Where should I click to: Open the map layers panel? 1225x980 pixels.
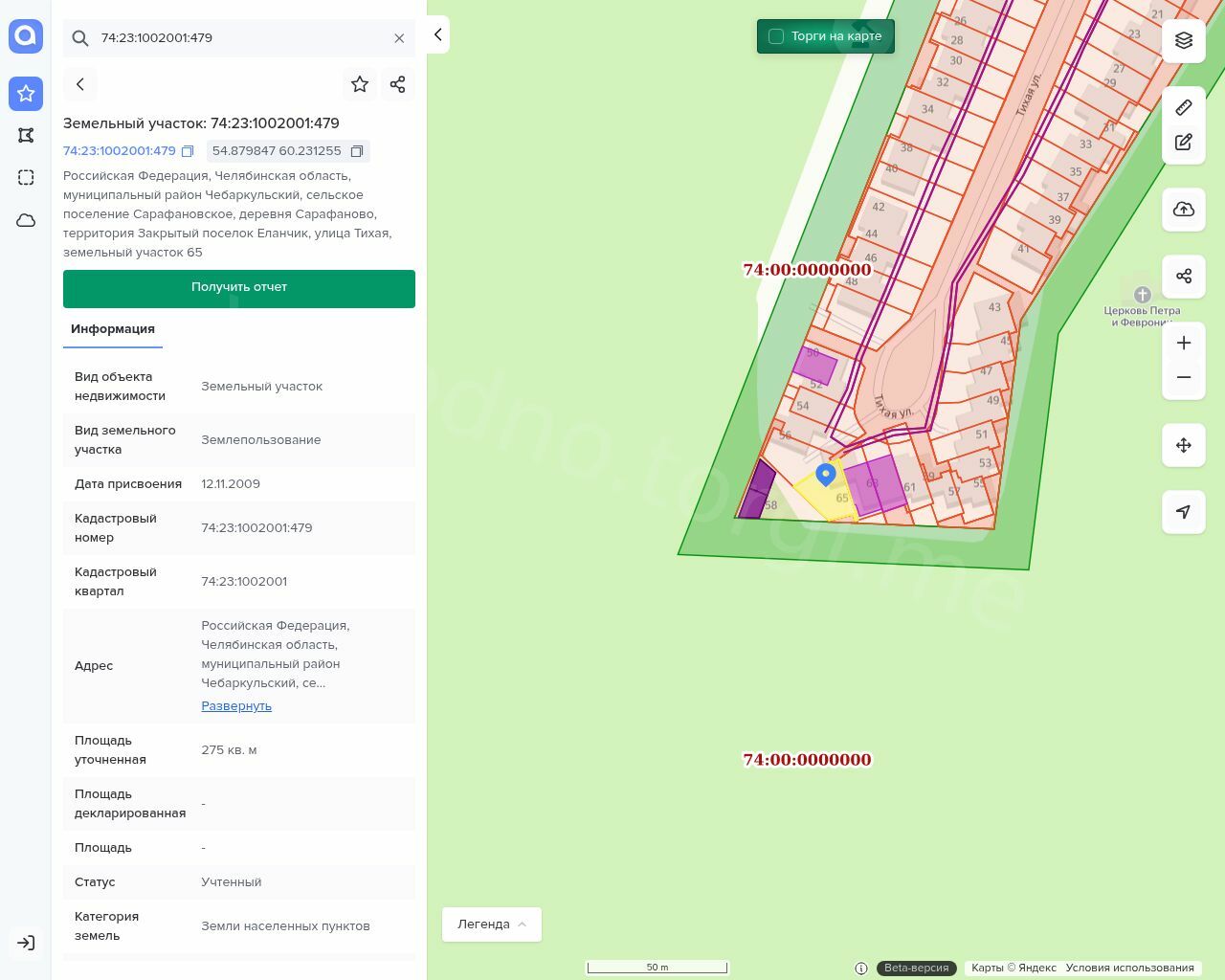1184,40
